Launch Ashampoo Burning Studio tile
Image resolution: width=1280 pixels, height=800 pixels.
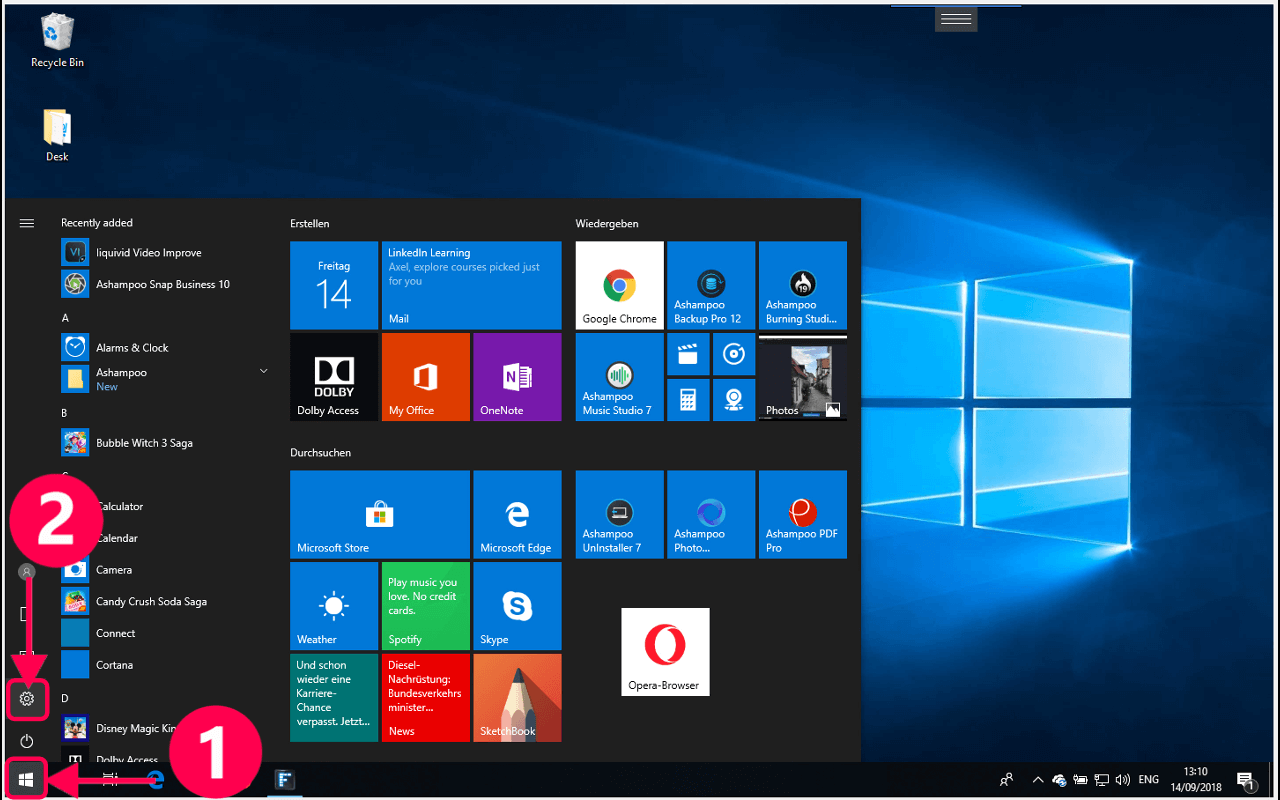[x=803, y=285]
